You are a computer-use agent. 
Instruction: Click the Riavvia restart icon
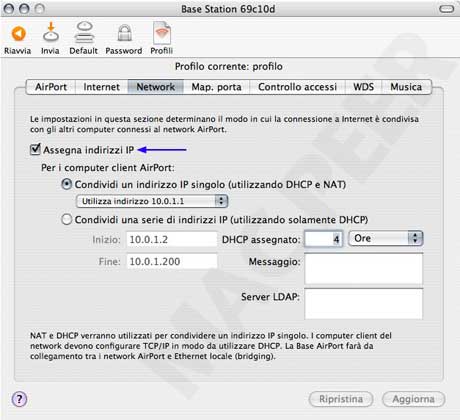[x=18, y=34]
